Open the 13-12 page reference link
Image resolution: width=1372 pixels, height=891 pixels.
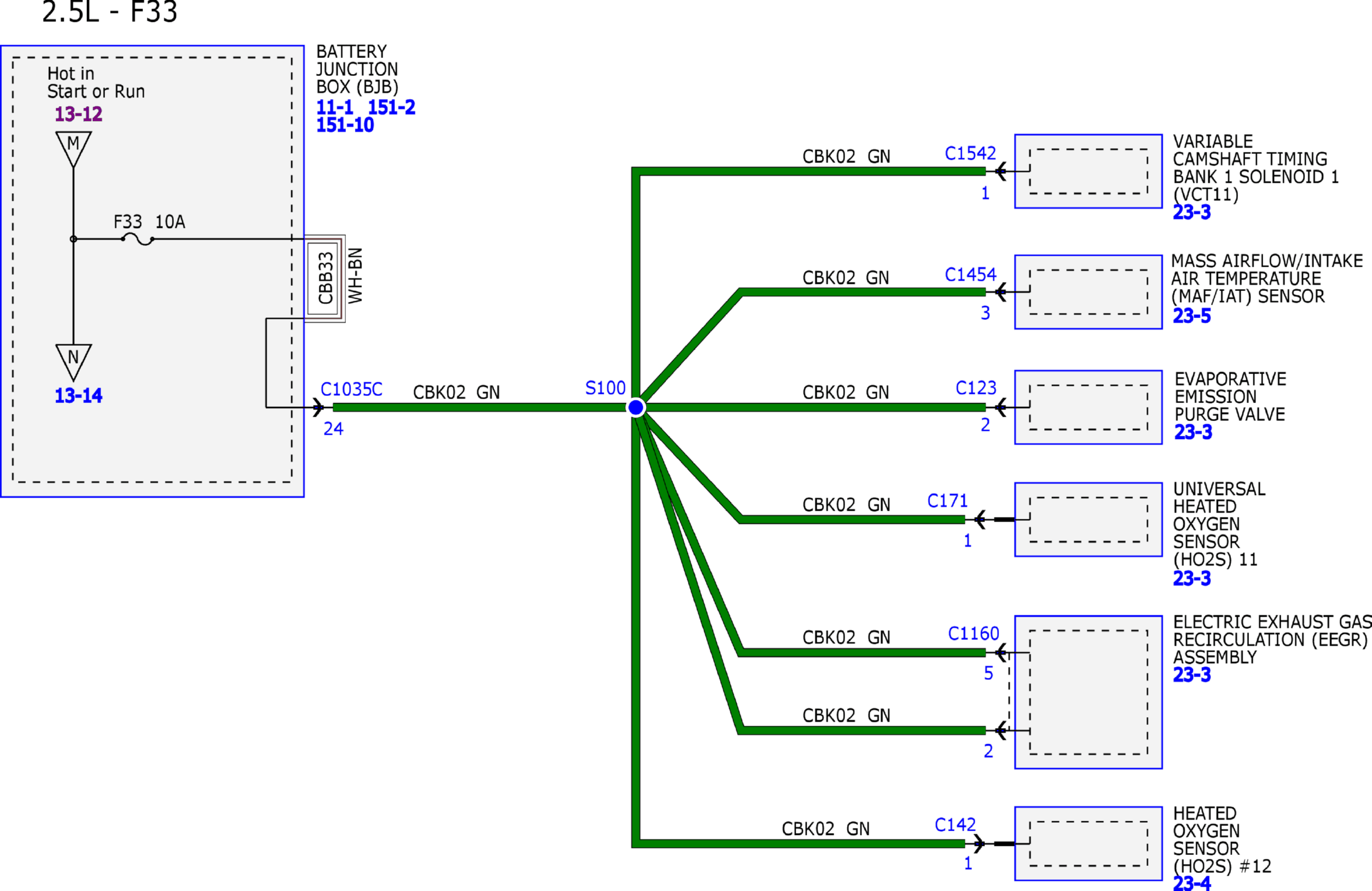click(78, 114)
